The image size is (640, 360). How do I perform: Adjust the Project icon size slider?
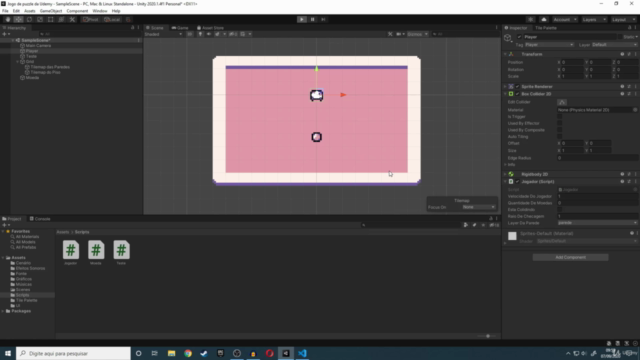[x=488, y=336]
